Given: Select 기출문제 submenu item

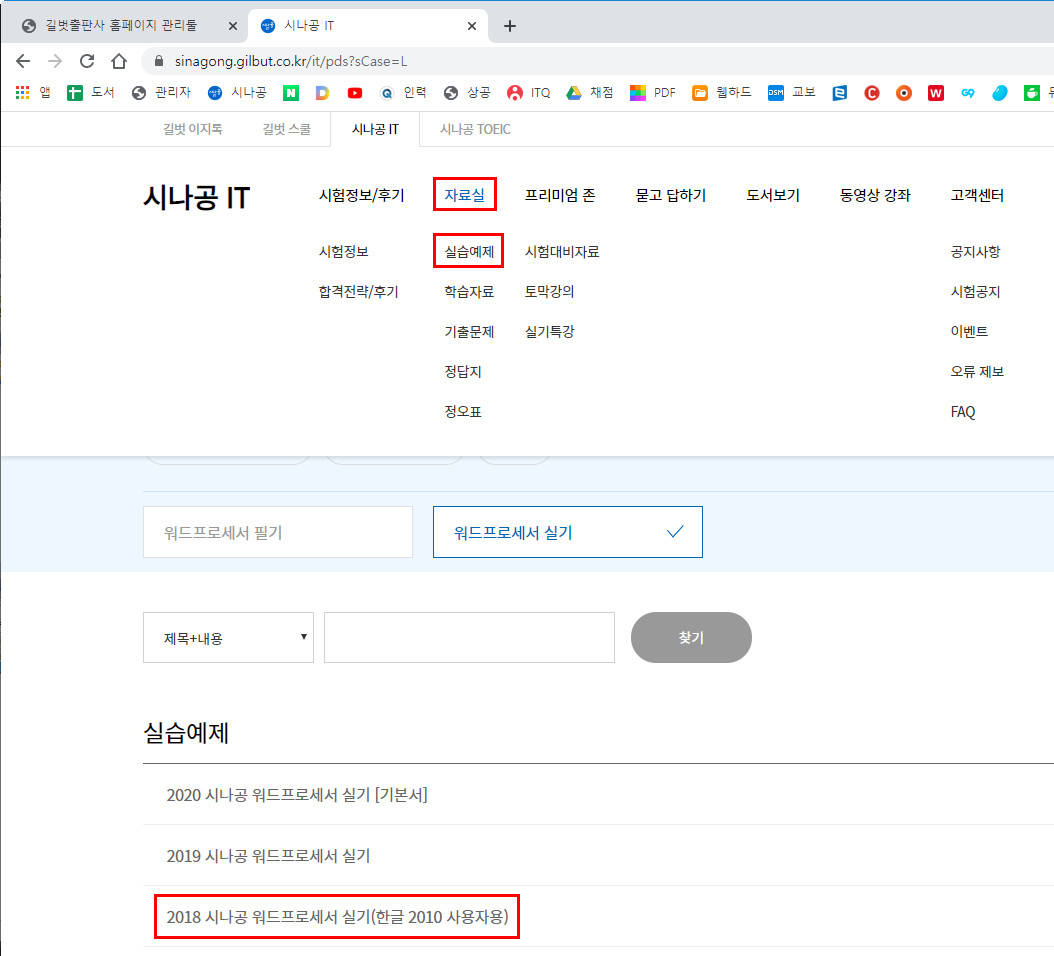Looking at the screenshot, I should [469, 331].
